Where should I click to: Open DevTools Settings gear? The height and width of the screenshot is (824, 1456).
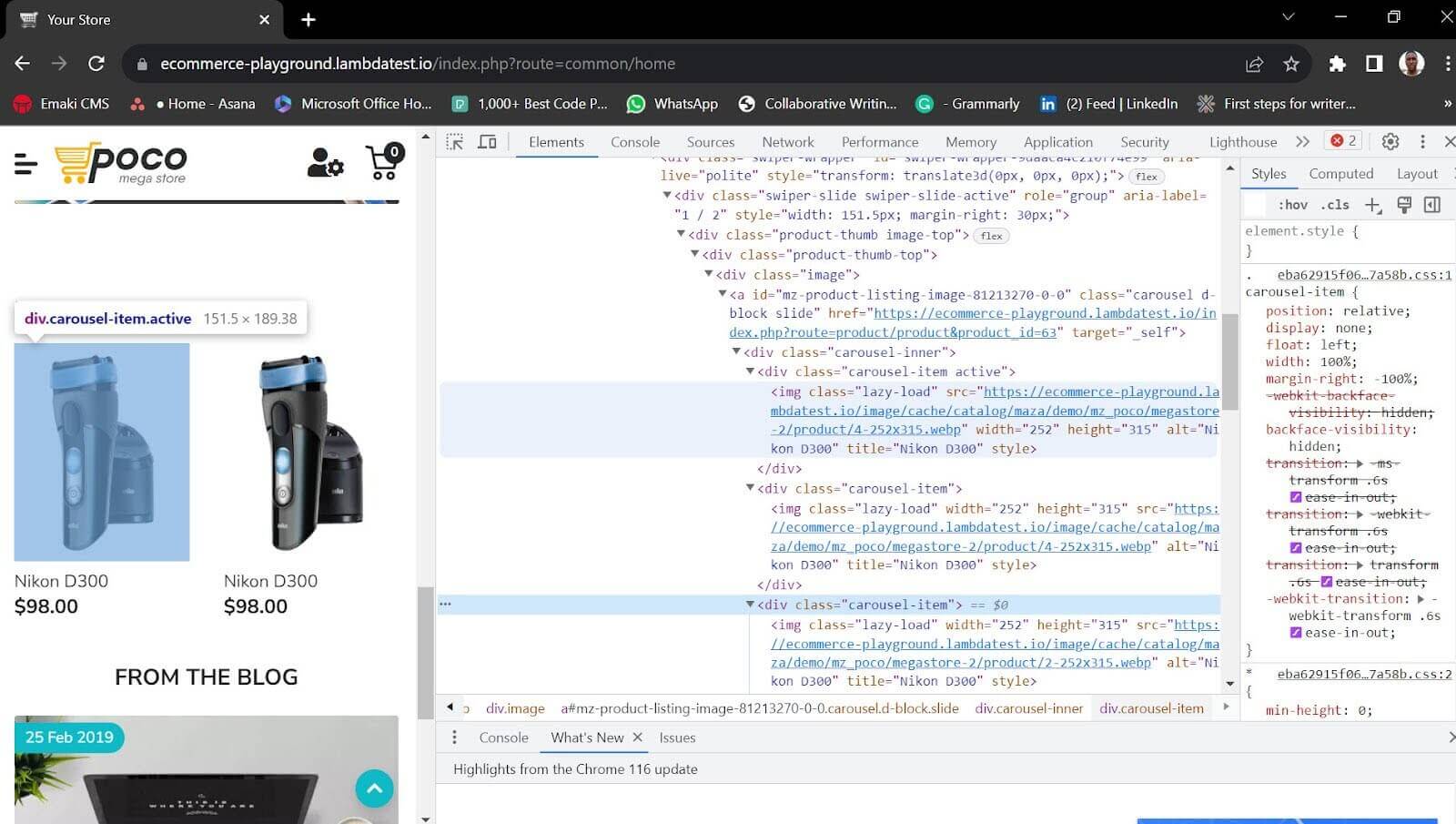coord(1390,141)
